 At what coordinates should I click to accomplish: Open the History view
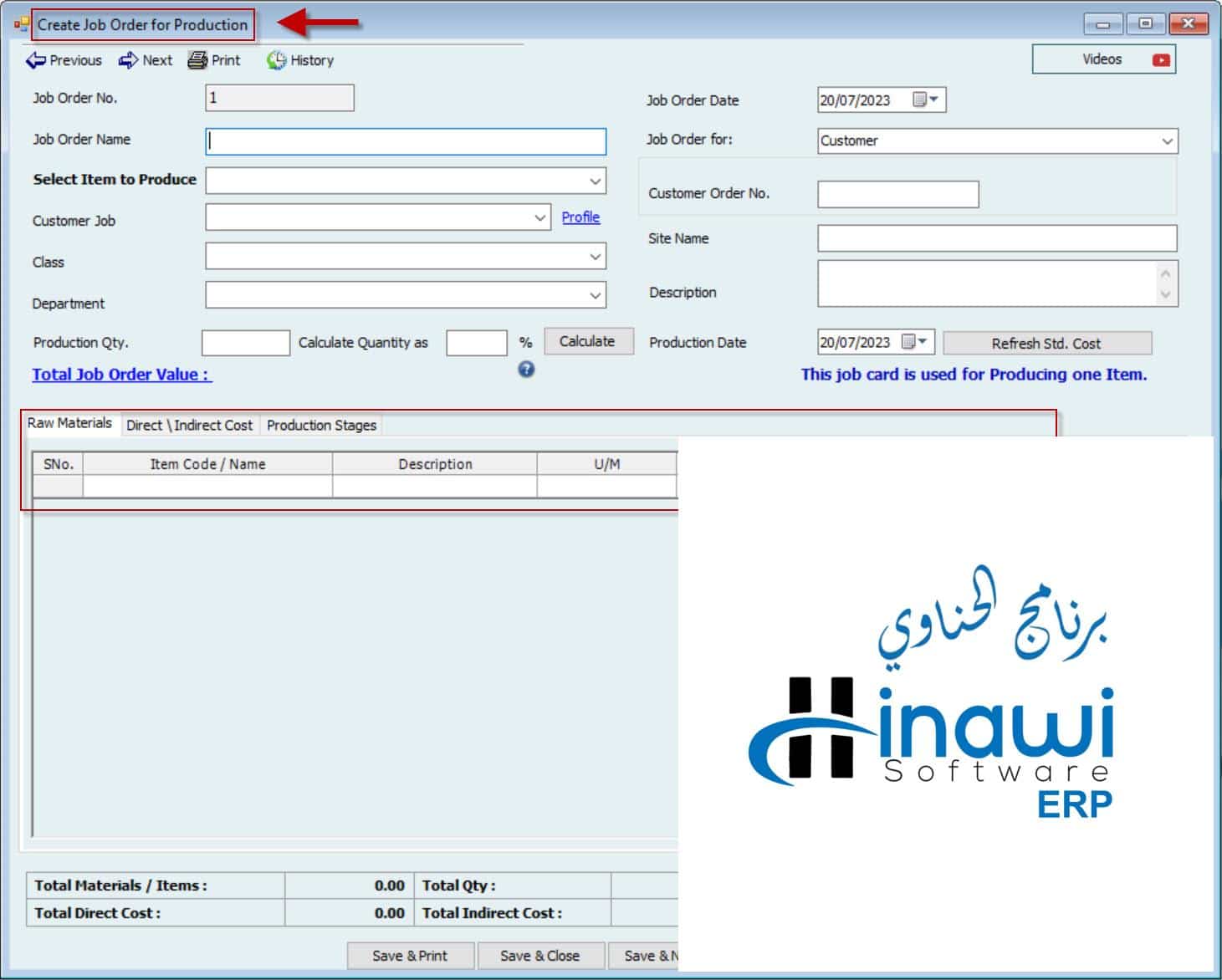pos(300,60)
